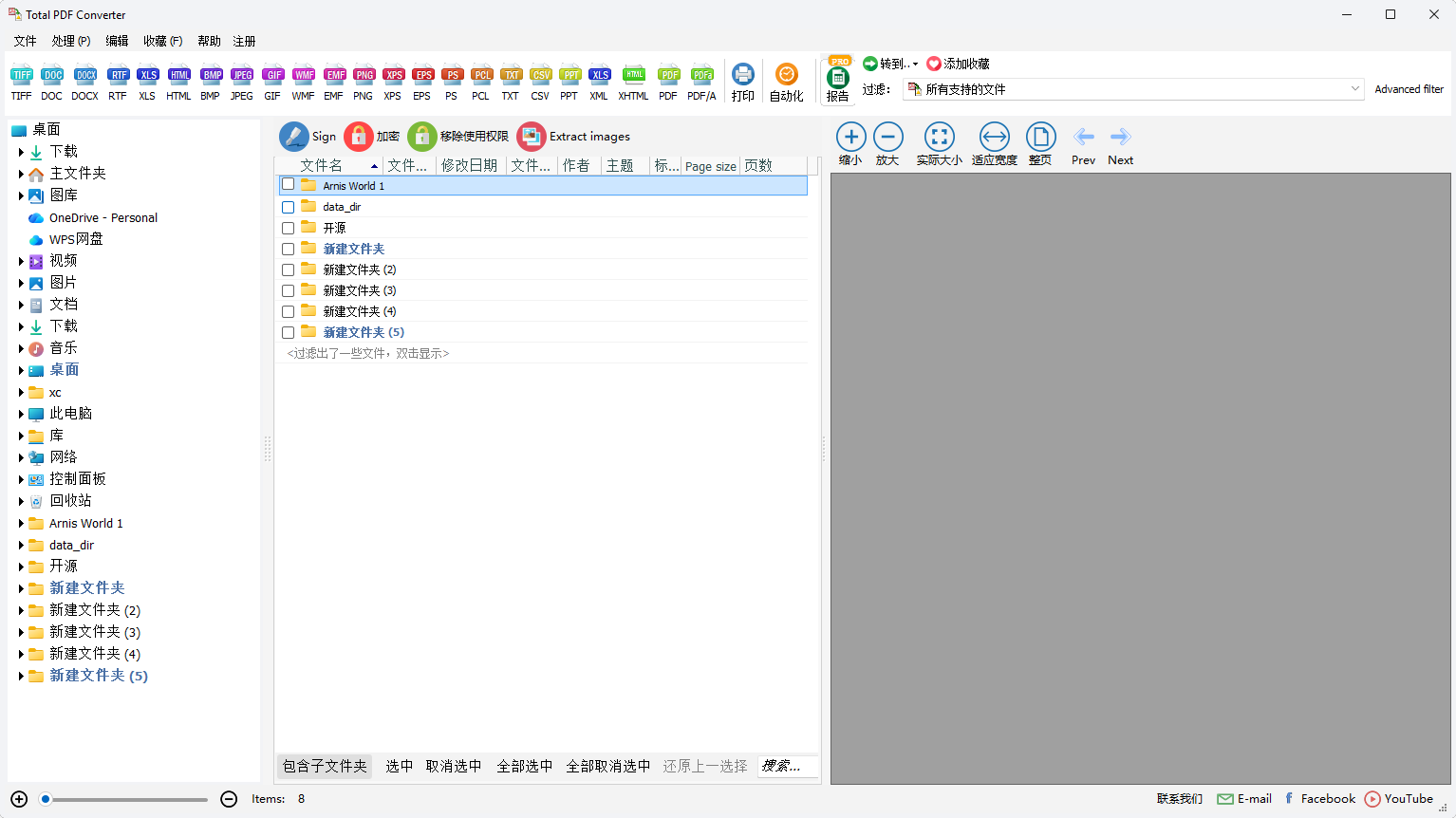Screen dimensions: 1456x818
Task: Convert to PDF/A icon
Action: click(701, 83)
